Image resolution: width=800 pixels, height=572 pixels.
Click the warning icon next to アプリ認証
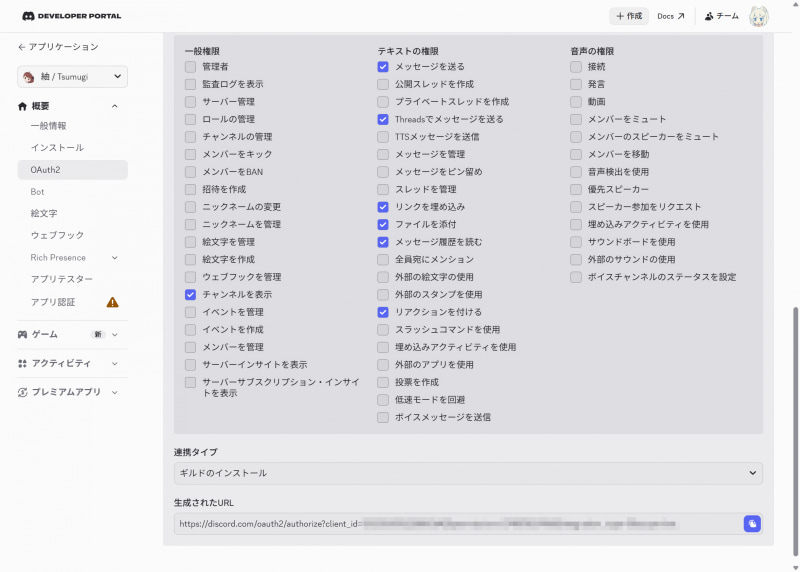click(113, 302)
